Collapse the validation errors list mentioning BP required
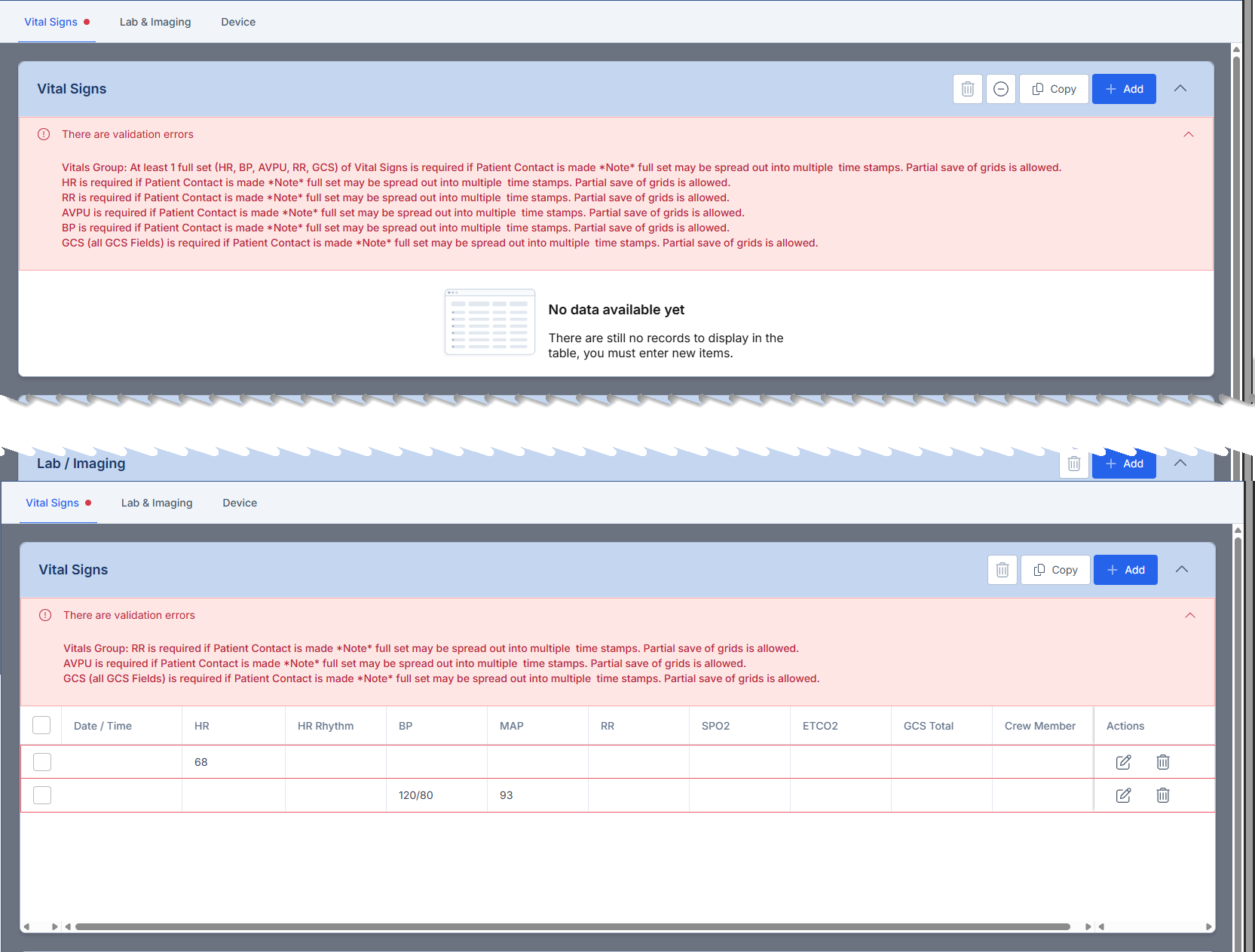 [1189, 134]
